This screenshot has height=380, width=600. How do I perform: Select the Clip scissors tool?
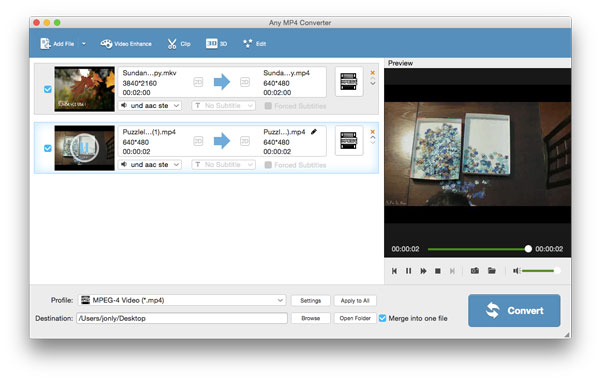pos(179,44)
